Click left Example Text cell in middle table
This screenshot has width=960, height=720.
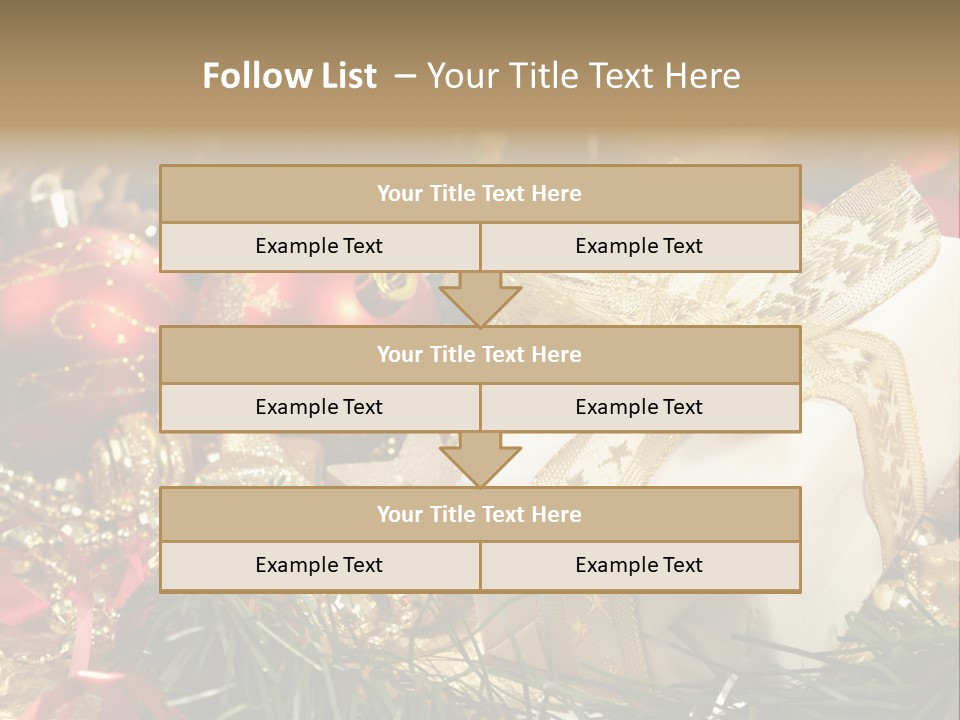point(319,407)
